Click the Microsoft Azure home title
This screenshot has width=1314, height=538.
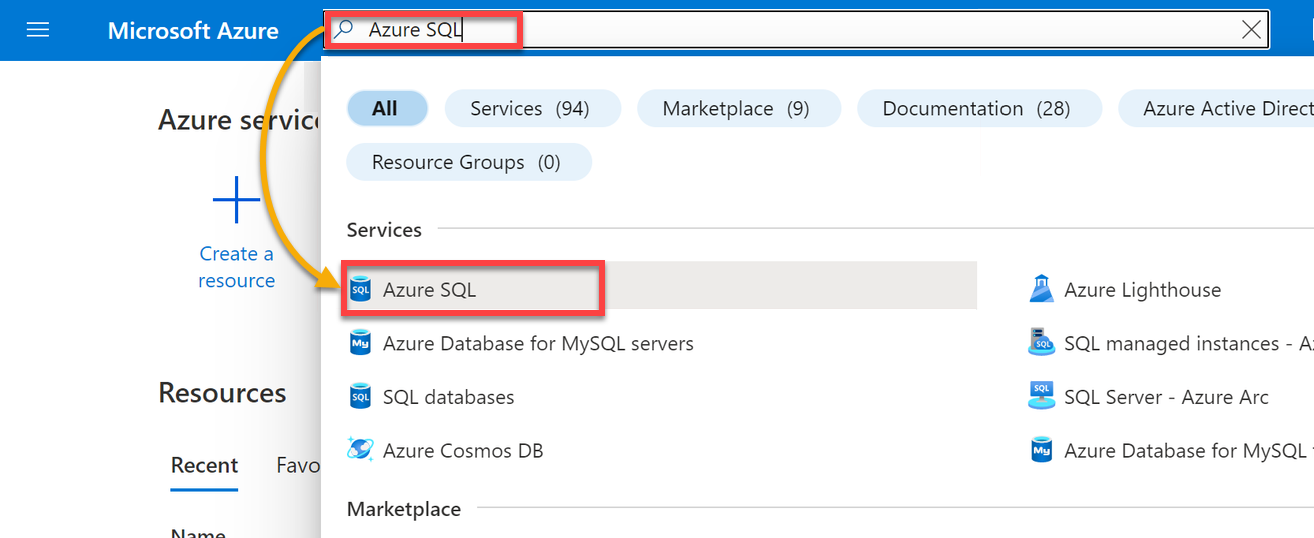pos(193,30)
